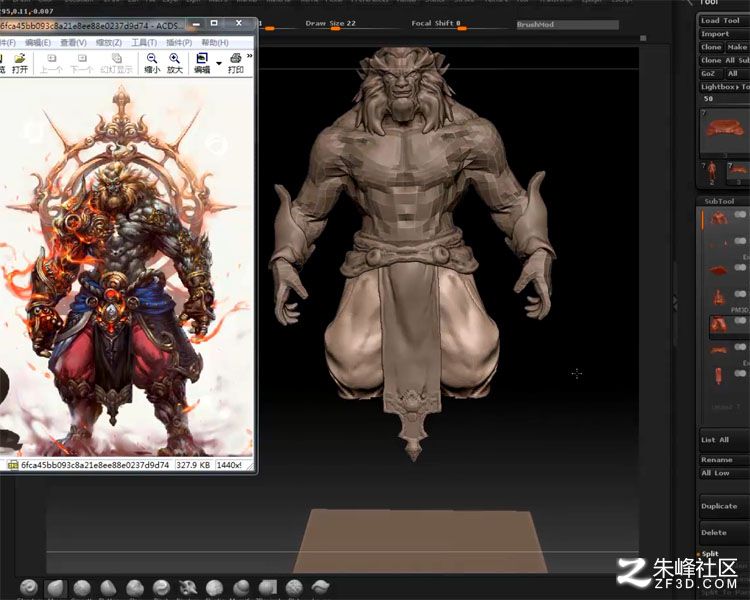Click the 编辑 edit image toolbar icon
The width and height of the screenshot is (750, 600).
point(202,63)
